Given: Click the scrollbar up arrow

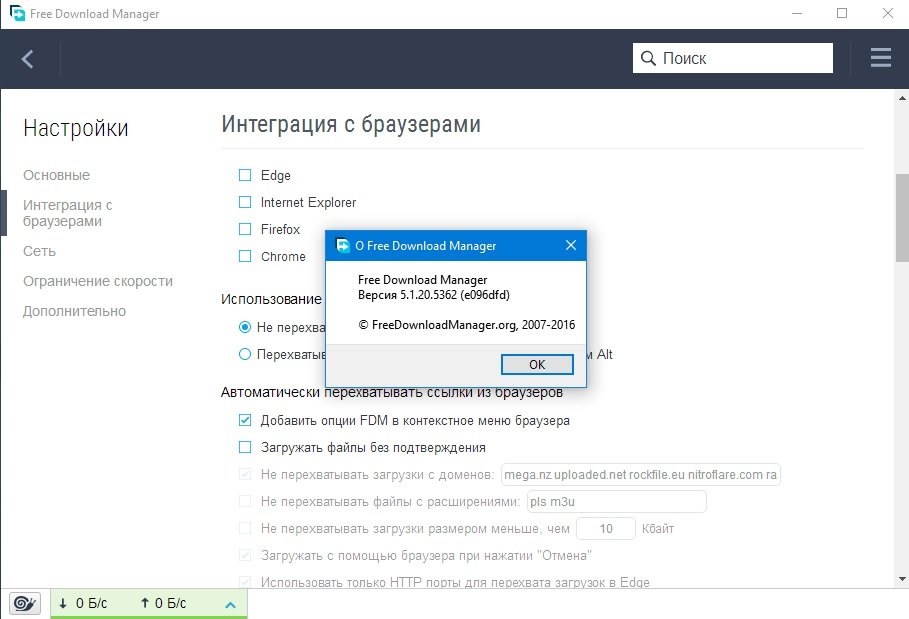Looking at the screenshot, I should [x=902, y=98].
